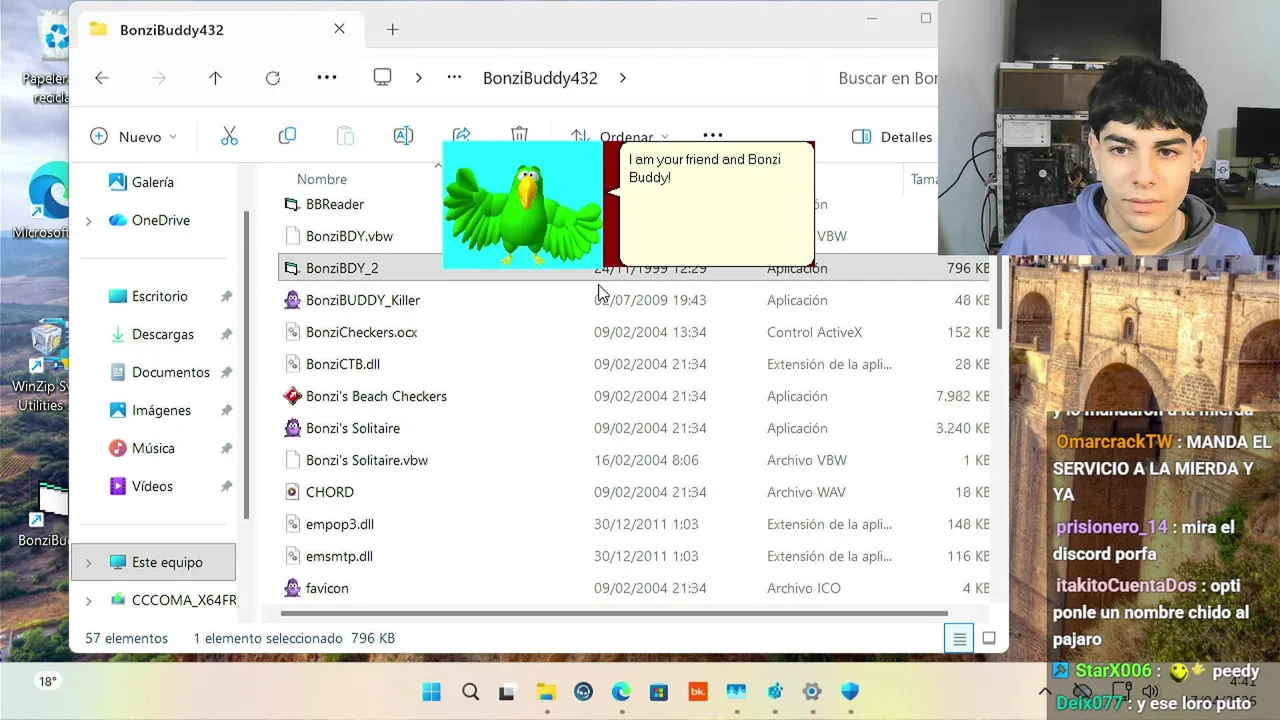Go back with the left arrow
Viewport: 1280px width, 720px height.
click(101, 78)
